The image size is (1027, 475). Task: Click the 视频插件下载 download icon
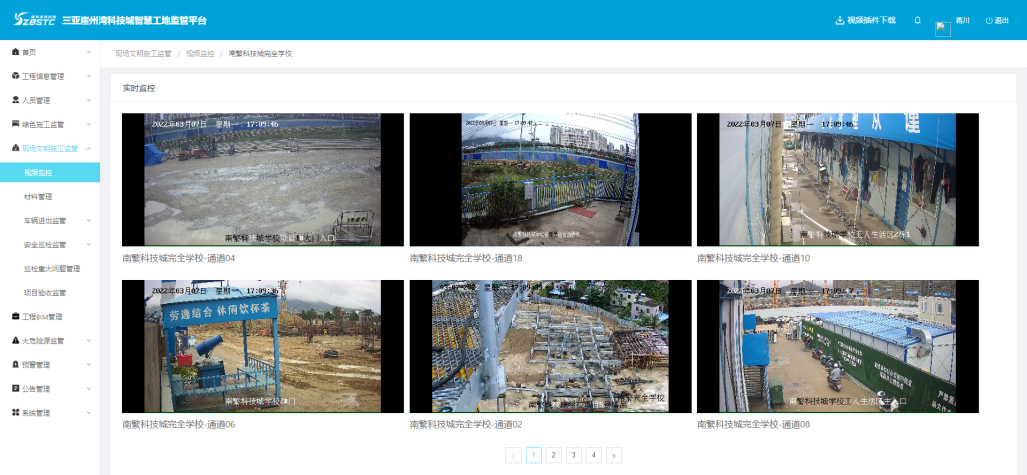pos(839,20)
